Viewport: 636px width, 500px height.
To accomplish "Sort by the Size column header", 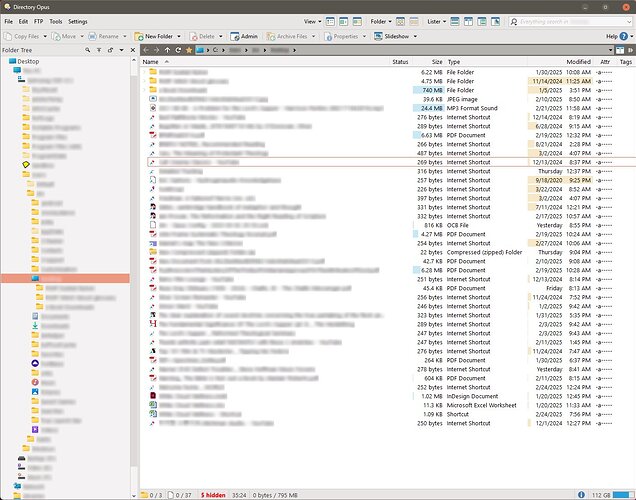I will (436, 62).
